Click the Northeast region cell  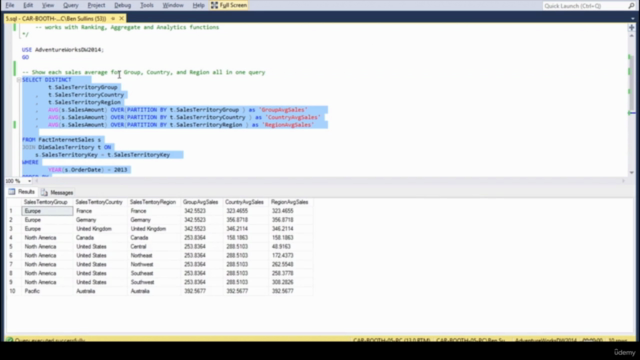(154, 256)
